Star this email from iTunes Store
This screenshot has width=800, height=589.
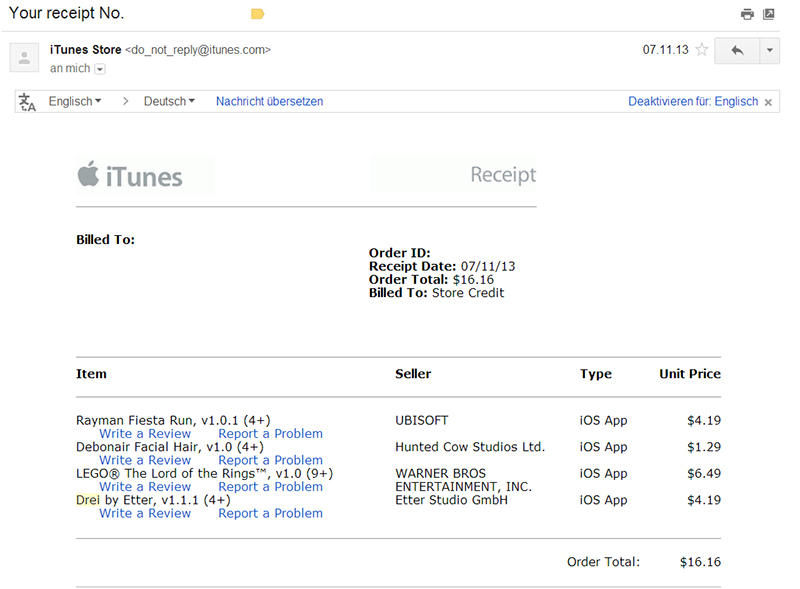coord(702,50)
